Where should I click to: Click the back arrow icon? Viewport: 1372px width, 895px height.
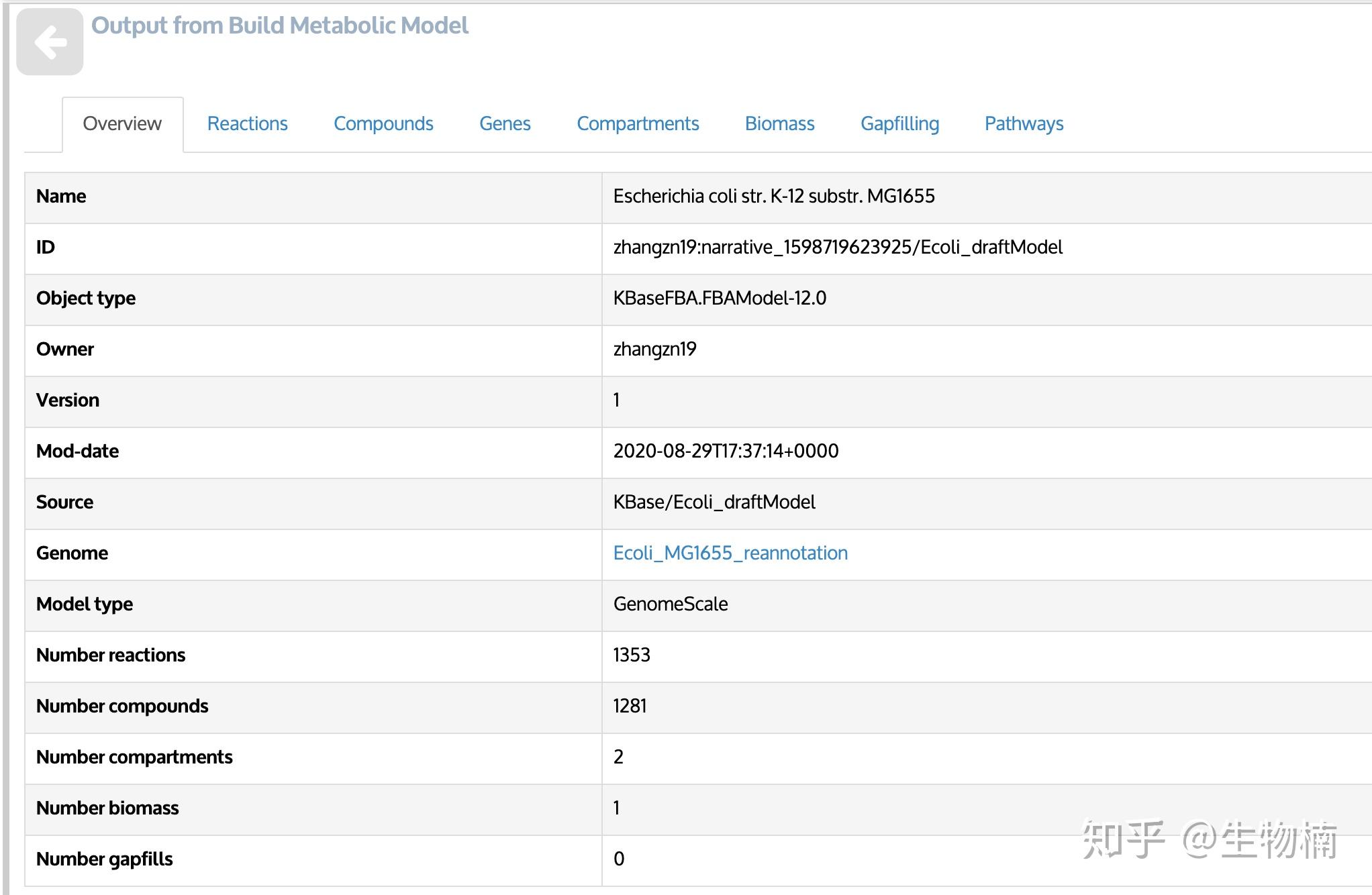coord(50,42)
